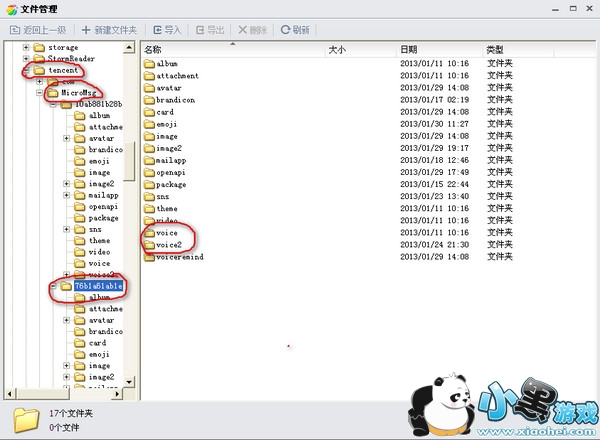Click tree scrollbar down arrow
The image size is (600, 440).
tap(129, 382)
